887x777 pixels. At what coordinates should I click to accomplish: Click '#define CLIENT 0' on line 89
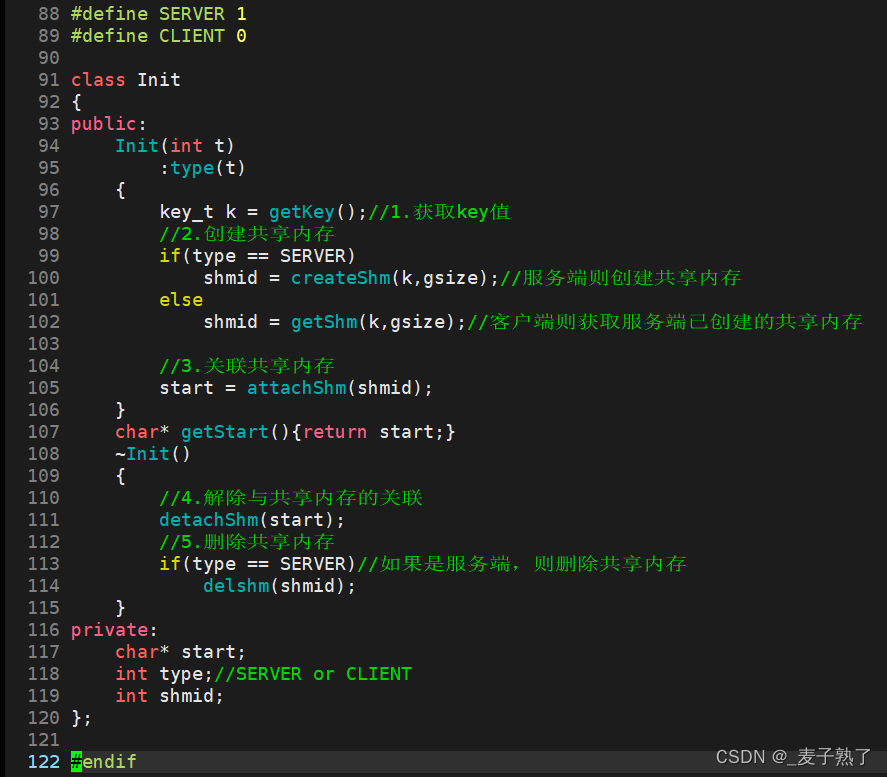pyautogui.click(x=159, y=36)
